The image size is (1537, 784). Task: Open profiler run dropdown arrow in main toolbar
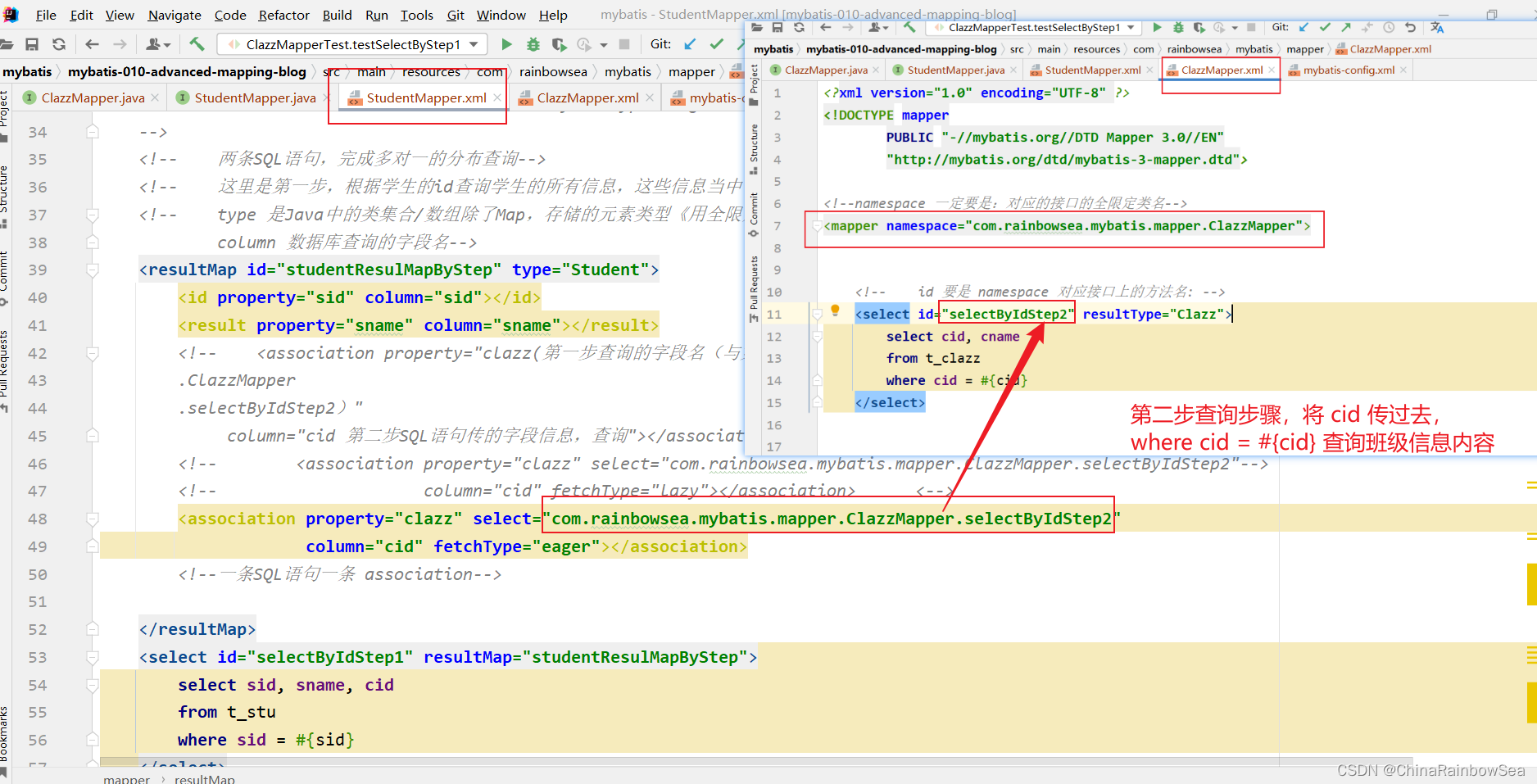pyautogui.click(x=604, y=45)
